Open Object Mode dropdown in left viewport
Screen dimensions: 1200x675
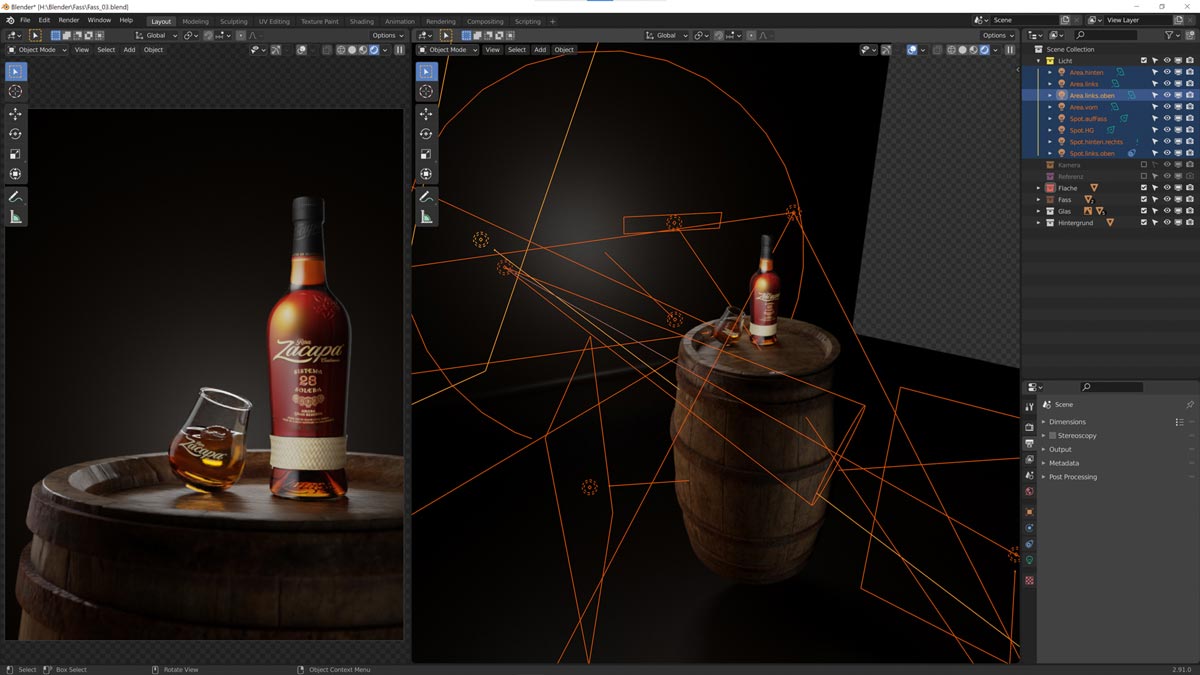[37, 50]
